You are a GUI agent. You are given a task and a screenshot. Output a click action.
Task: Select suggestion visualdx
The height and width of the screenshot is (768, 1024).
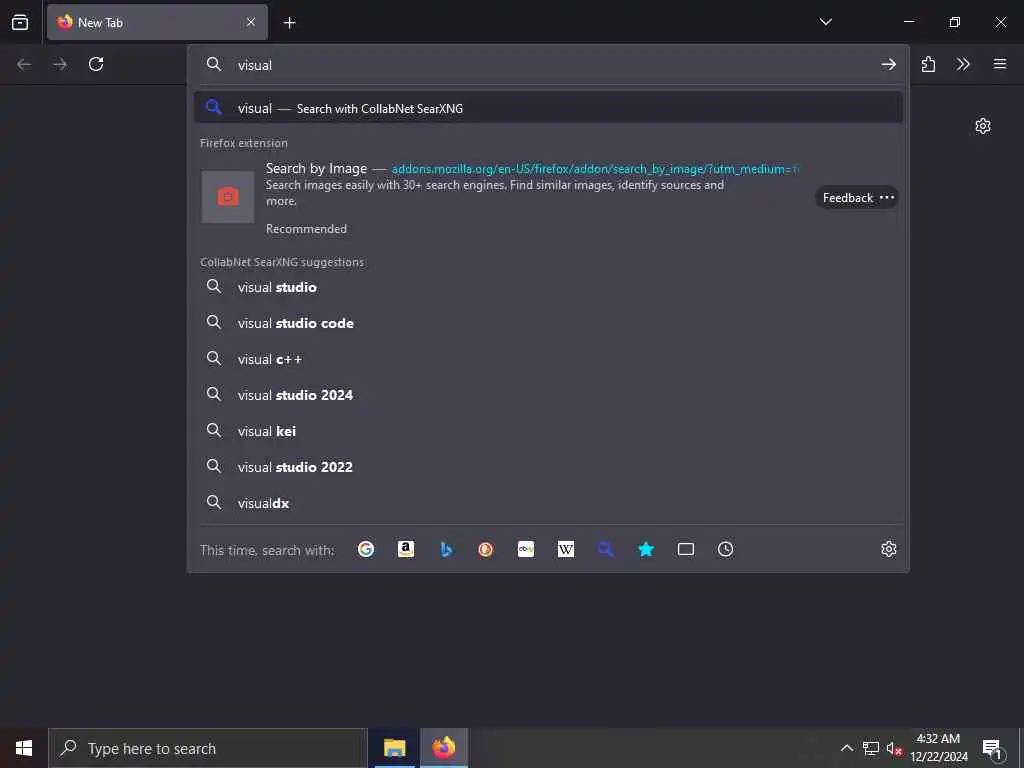click(549, 503)
